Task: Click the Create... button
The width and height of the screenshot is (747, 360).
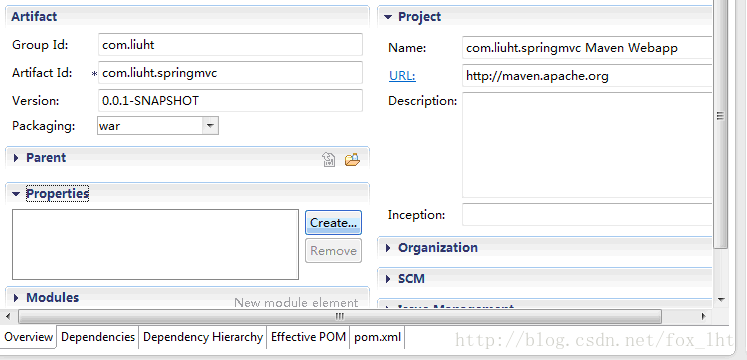Action: click(x=333, y=222)
